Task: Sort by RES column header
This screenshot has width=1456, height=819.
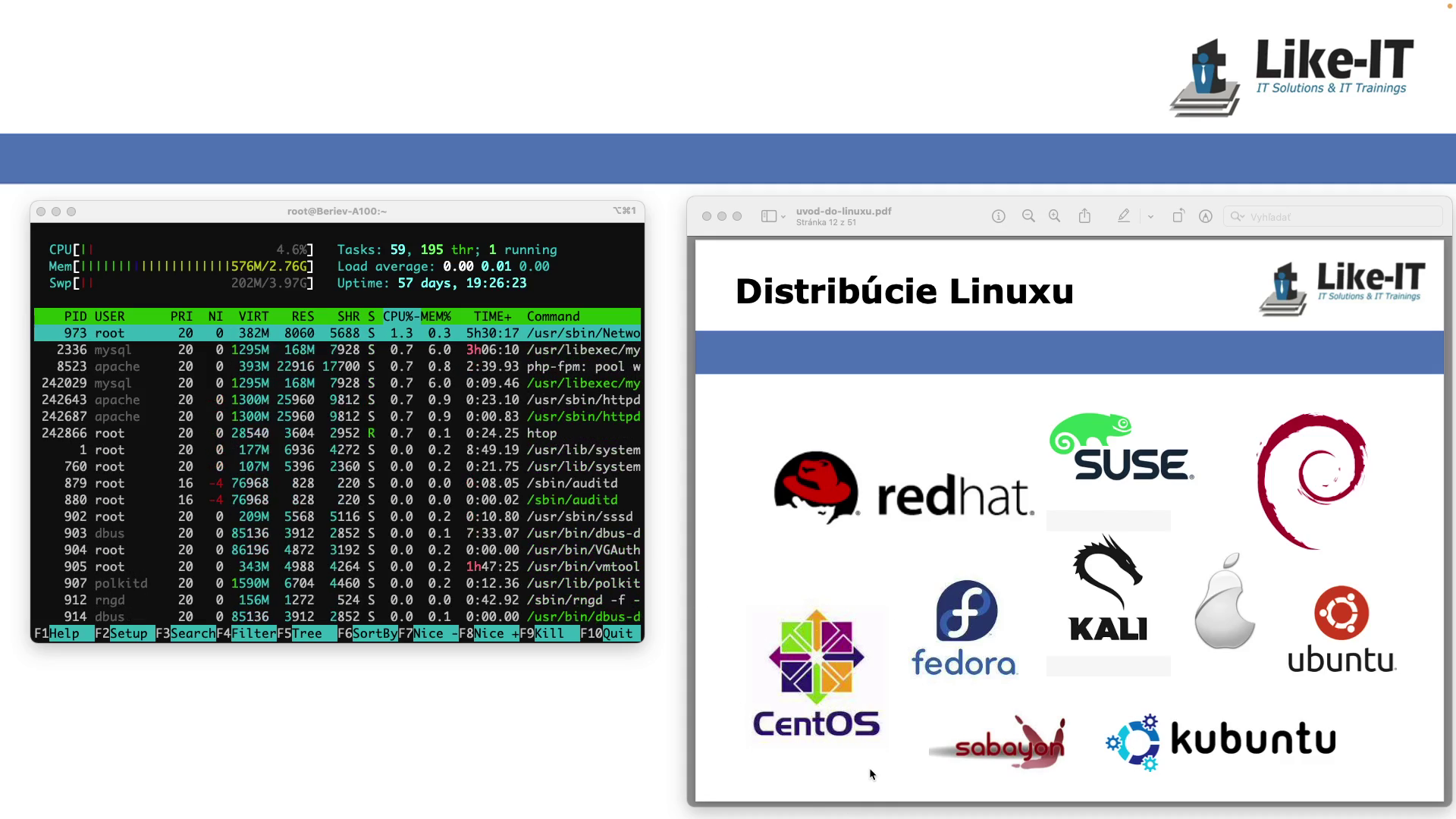Action: (303, 316)
